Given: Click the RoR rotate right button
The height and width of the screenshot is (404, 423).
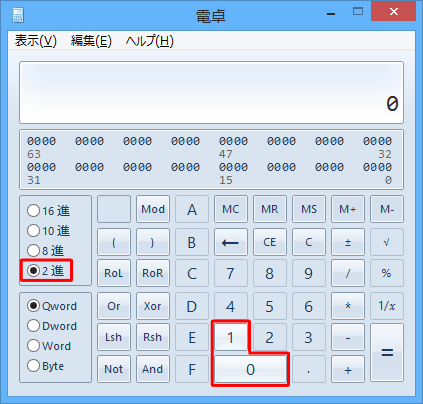Looking at the screenshot, I should click(x=153, y=273).
